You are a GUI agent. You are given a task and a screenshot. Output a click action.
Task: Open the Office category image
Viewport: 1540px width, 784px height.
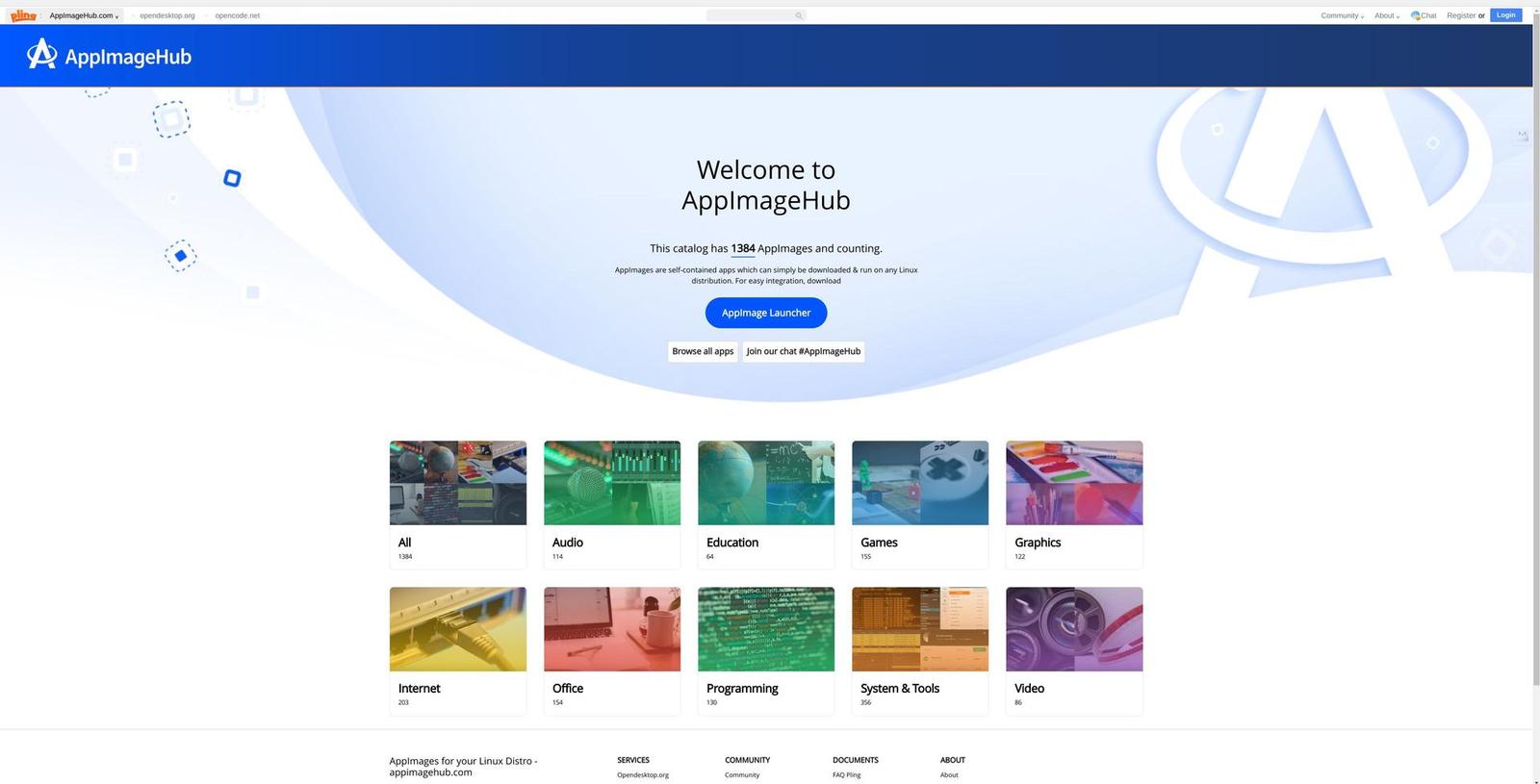coord(612,629)
